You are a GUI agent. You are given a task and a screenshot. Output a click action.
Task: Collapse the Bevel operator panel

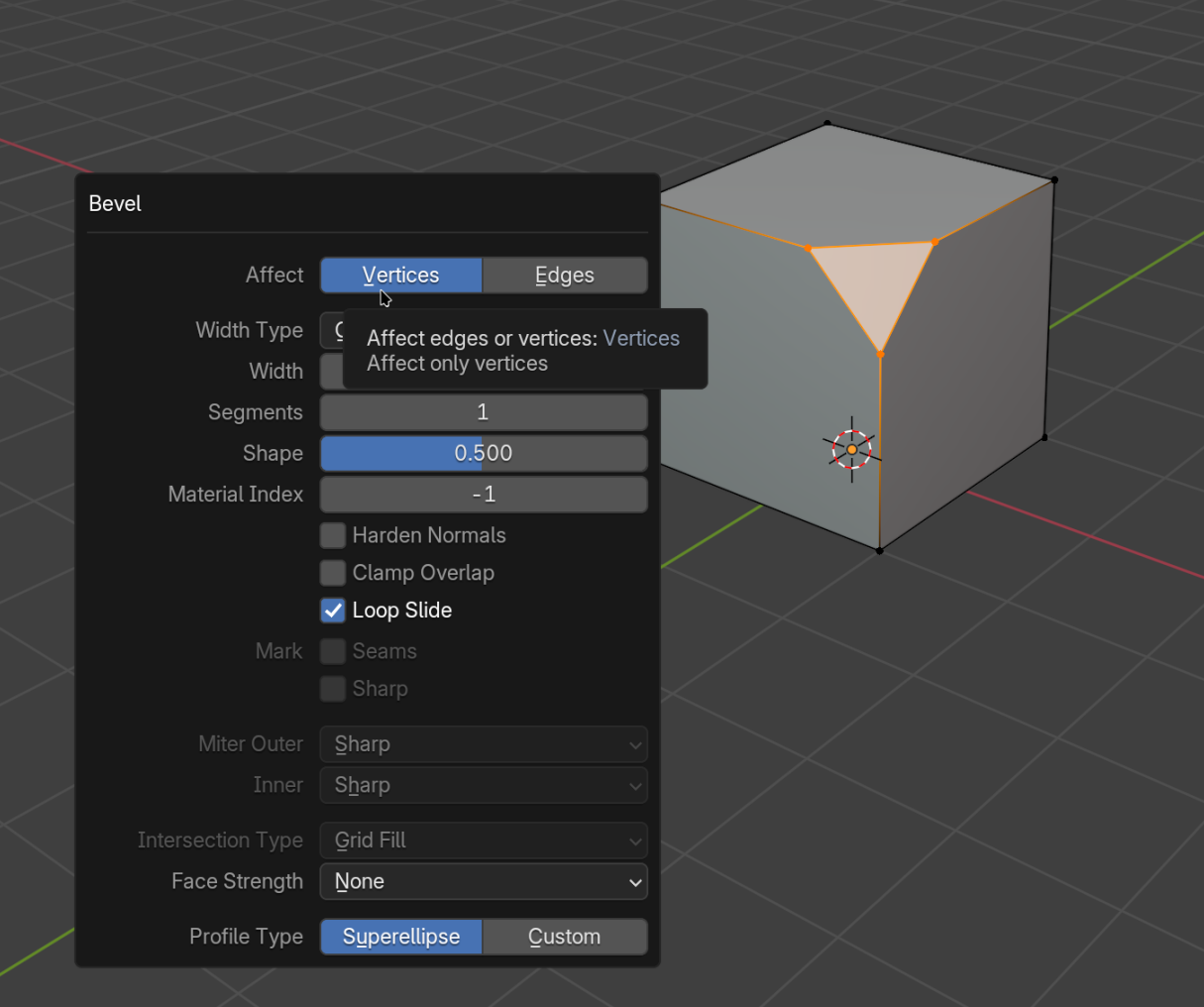(115, 204)
